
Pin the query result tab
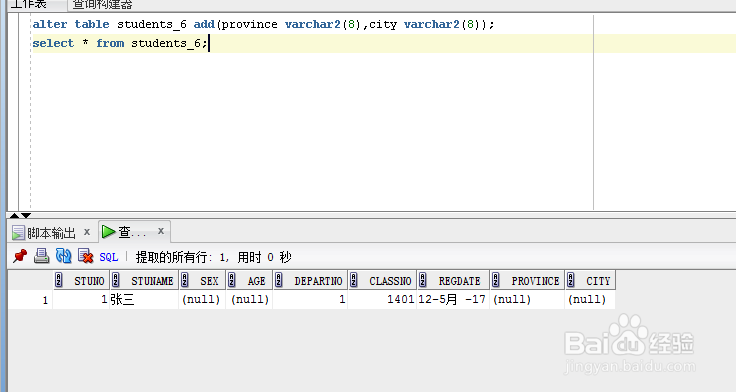coord(20,256)
